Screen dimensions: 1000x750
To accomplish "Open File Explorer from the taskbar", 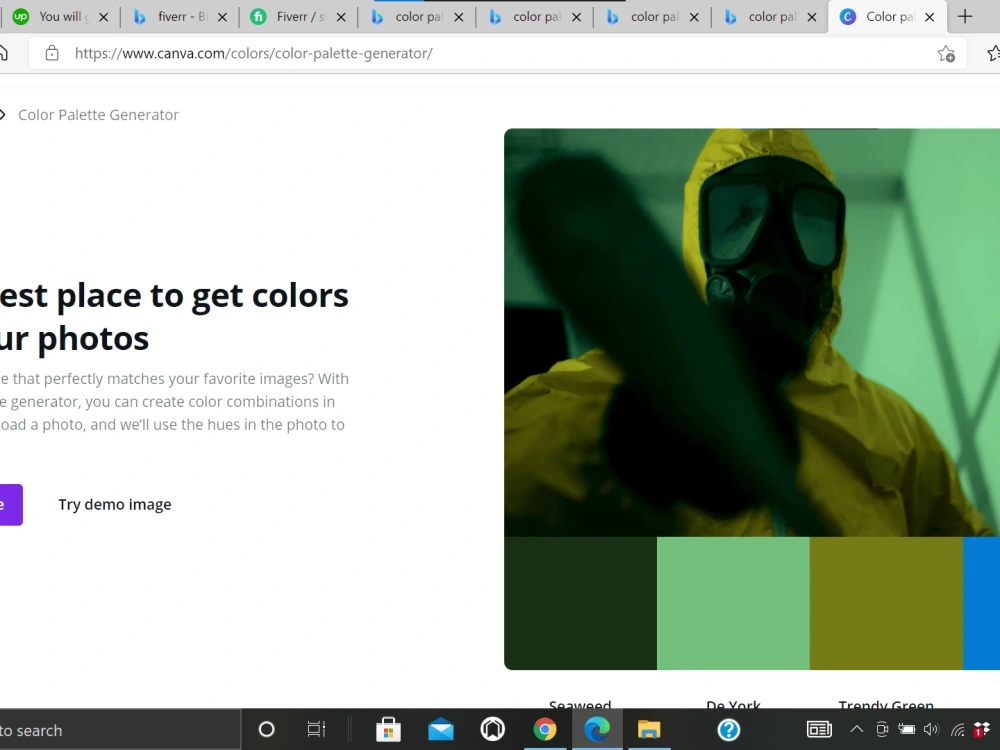I will tap(649, 730).
